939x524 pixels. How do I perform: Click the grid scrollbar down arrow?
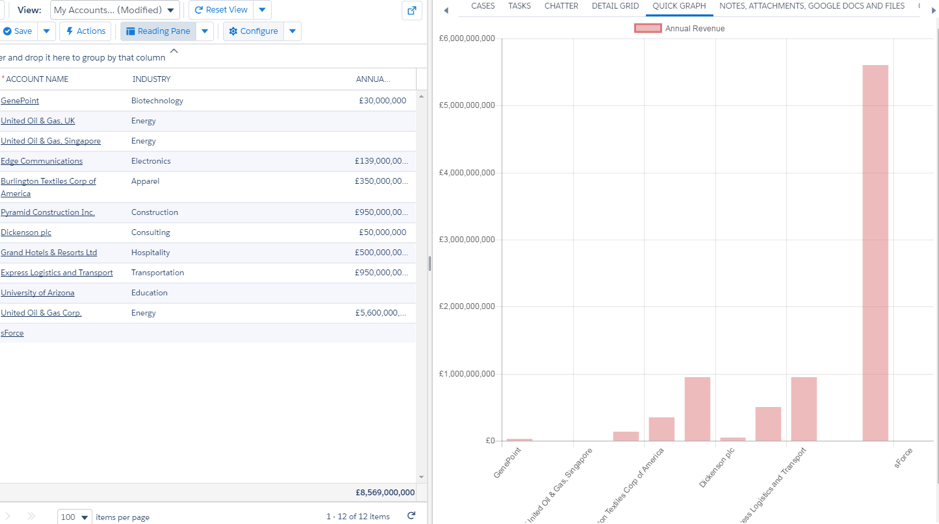click(422, 477)
